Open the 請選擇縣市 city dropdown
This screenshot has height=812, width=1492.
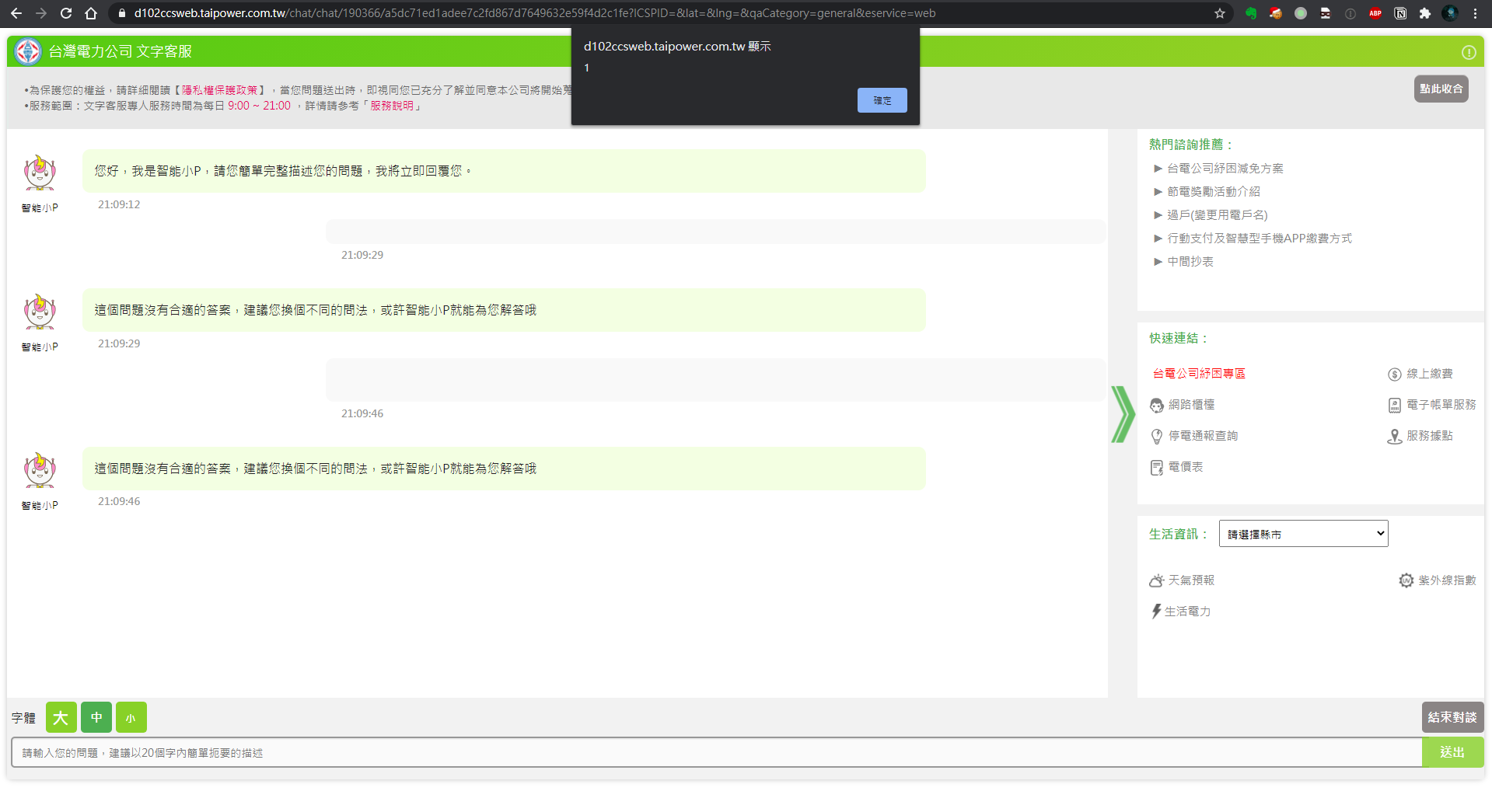tap(1303, 534)
